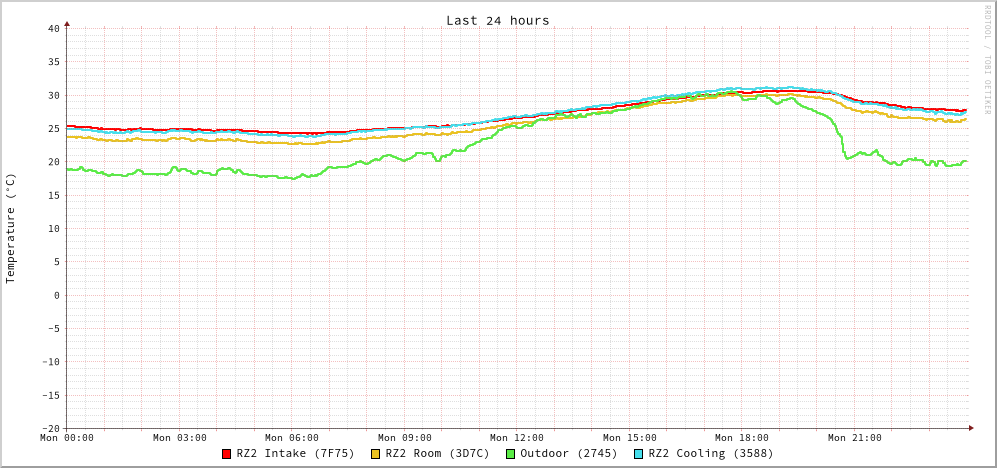
Task: Click the 'Mon 21:00' x-axis time label
Action: 854,438
